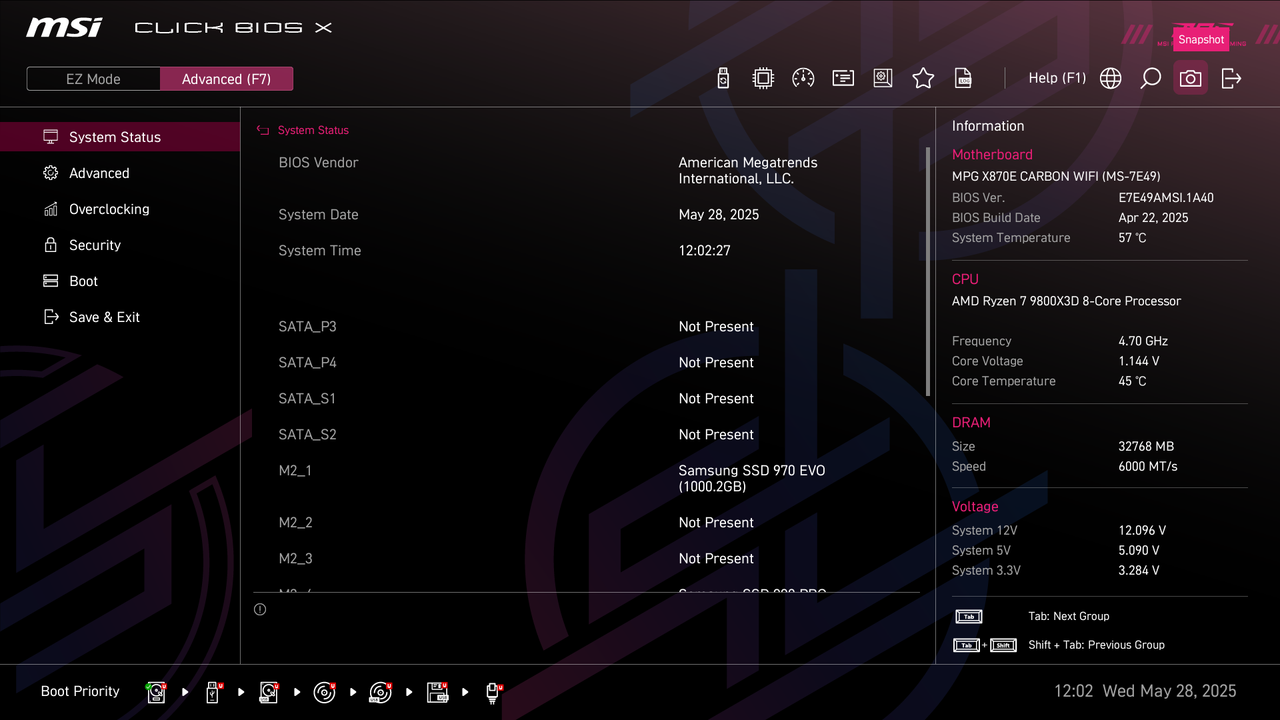Select the hard disk boot device icon
This screenshot has width=1280, height=720.
(x=157, y=692)
